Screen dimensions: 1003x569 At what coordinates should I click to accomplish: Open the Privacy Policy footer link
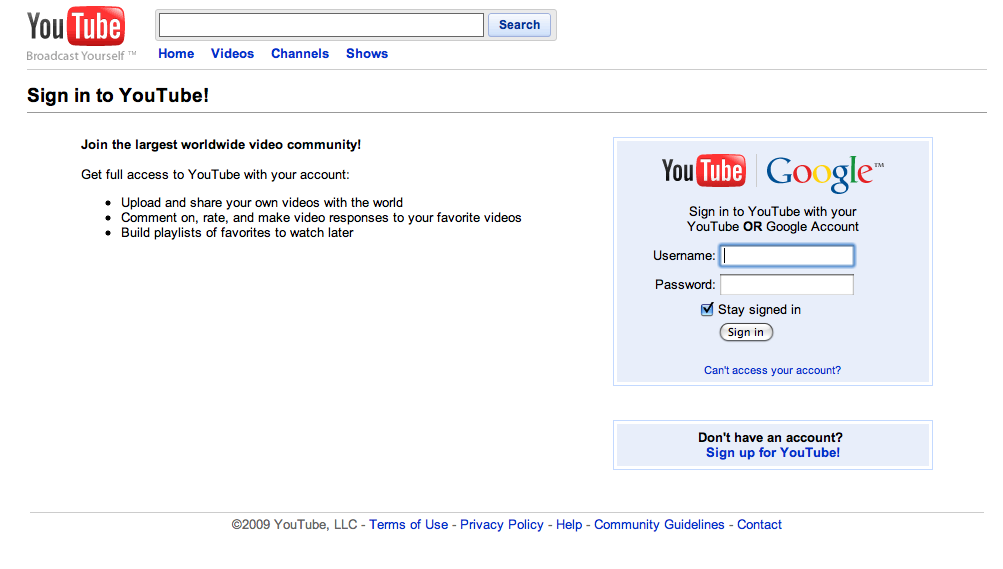tap(502, 525)
